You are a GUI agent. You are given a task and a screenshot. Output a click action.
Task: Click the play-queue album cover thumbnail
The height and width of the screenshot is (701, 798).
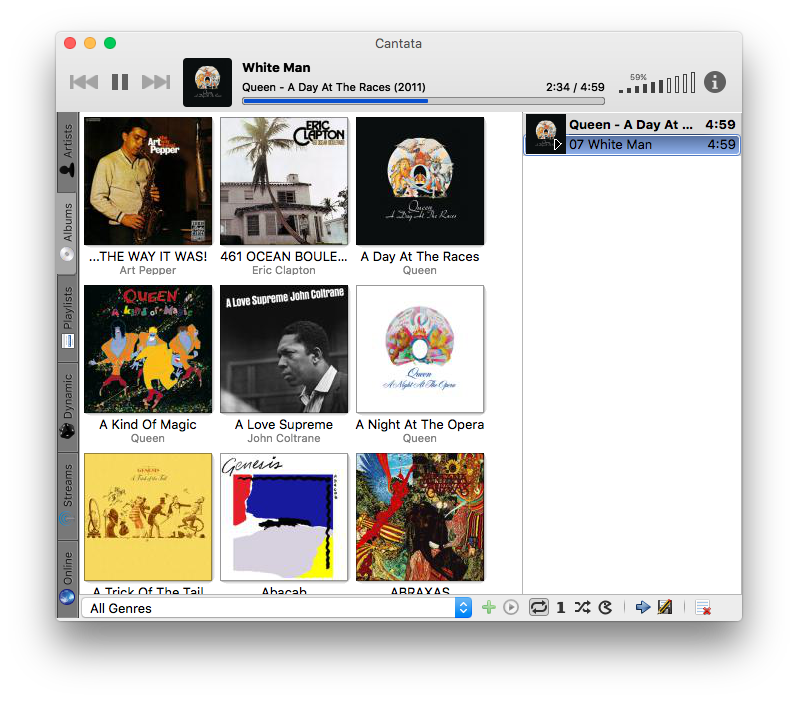546,134
